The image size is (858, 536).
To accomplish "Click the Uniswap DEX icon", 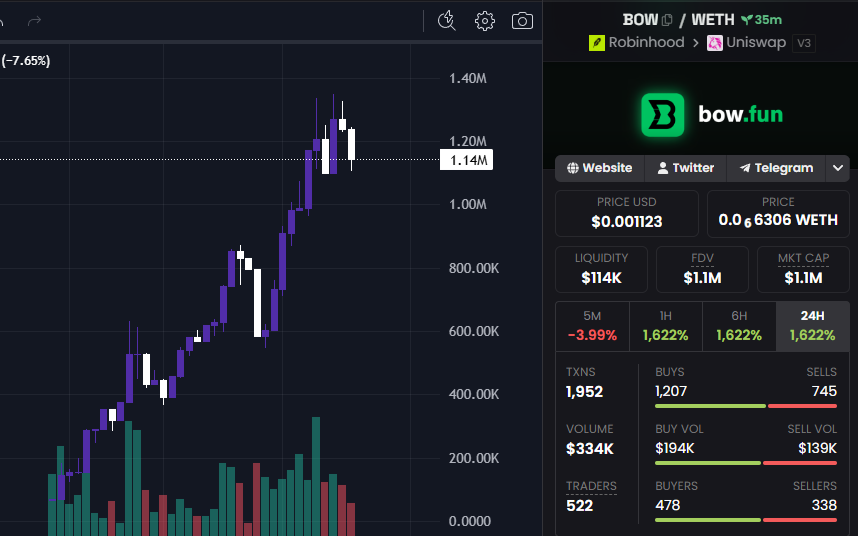I will tap(715, 43).
